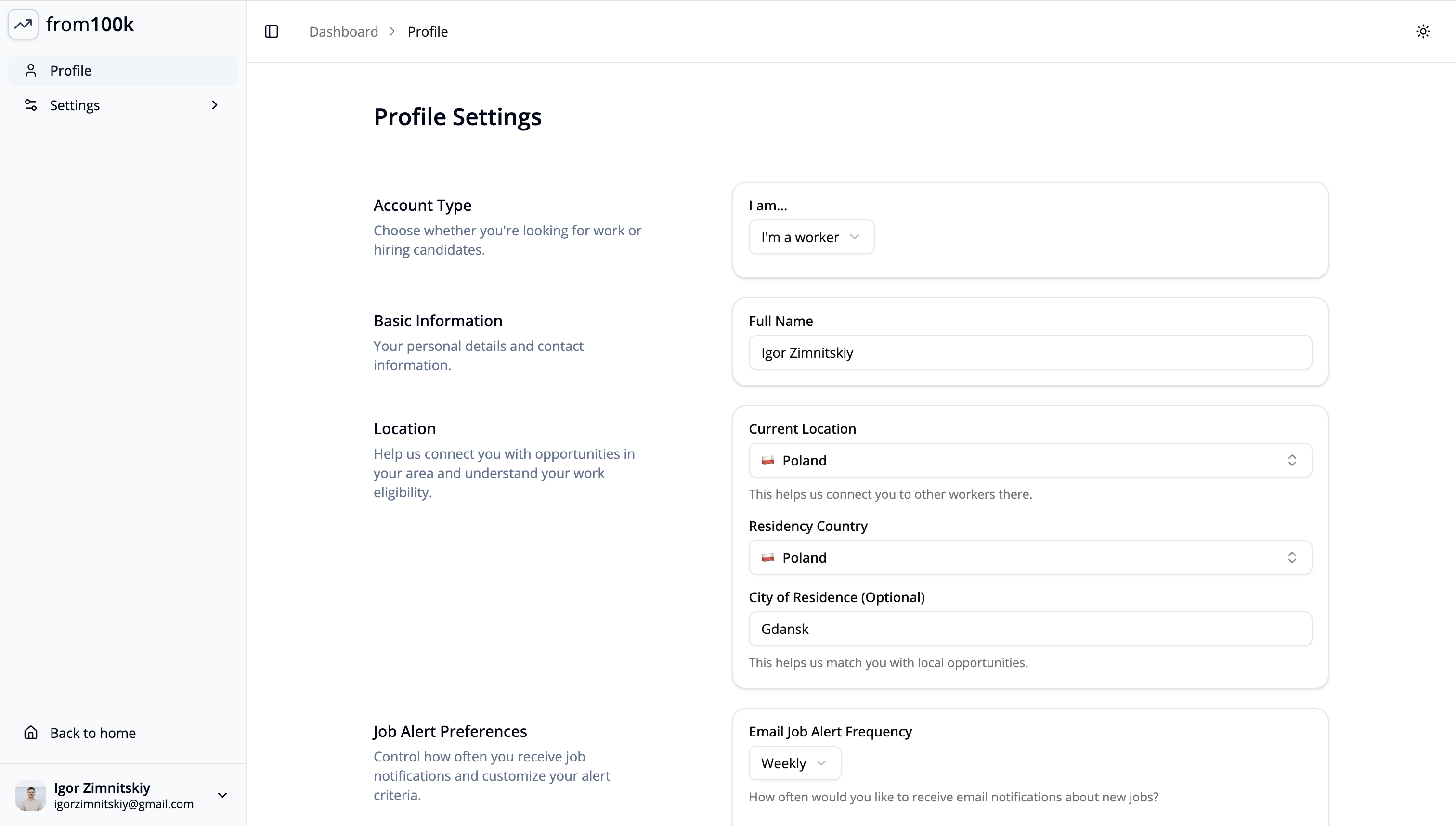
Task: Go to Dashboard via breadcrumb link
Action: click(343, 32)
